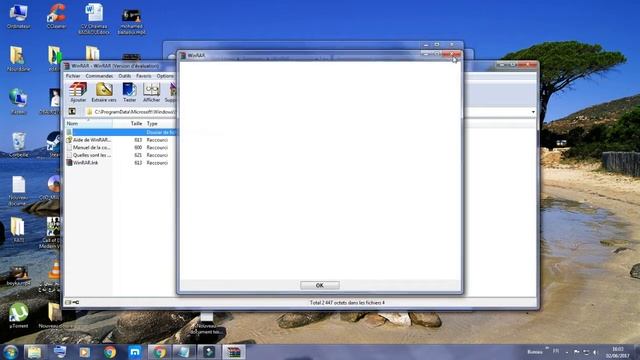Image resolution: width=640 pixels, height=360 pixels.
Task: Click the Ajouter toolbar icon
Action: coord(78,92)
